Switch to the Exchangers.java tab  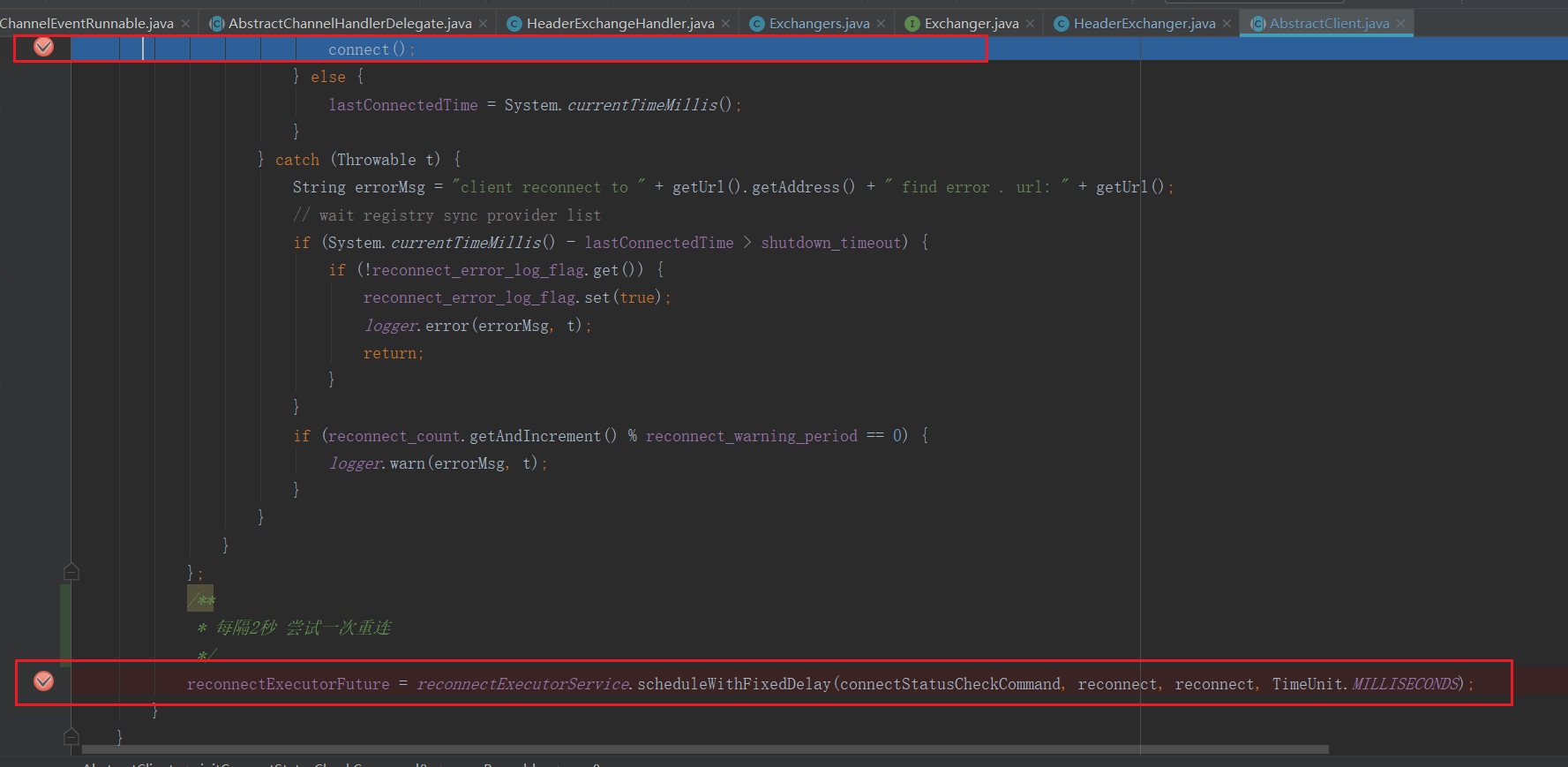pos(819,24)
